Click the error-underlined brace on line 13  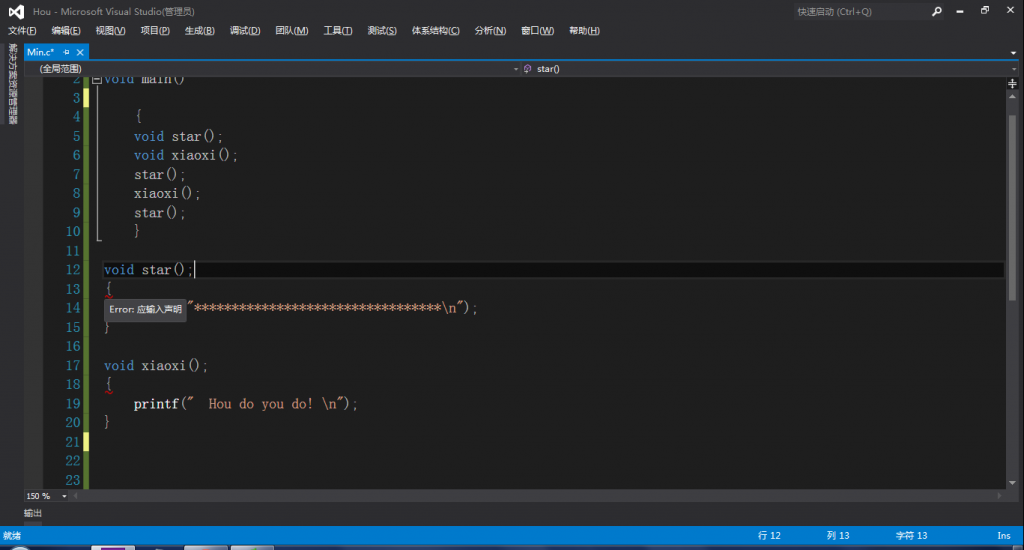108,289
